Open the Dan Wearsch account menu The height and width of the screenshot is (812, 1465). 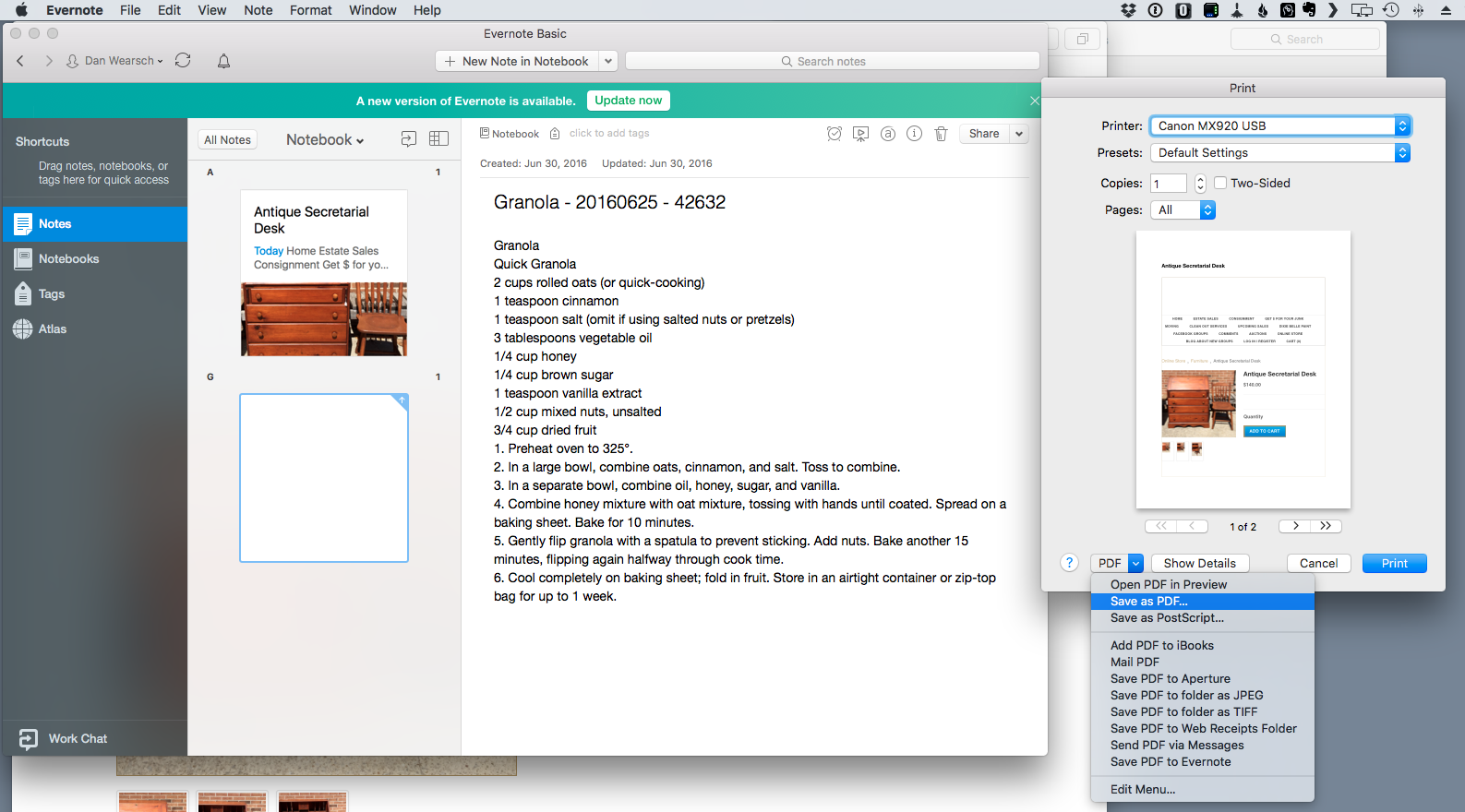[114, 61]
